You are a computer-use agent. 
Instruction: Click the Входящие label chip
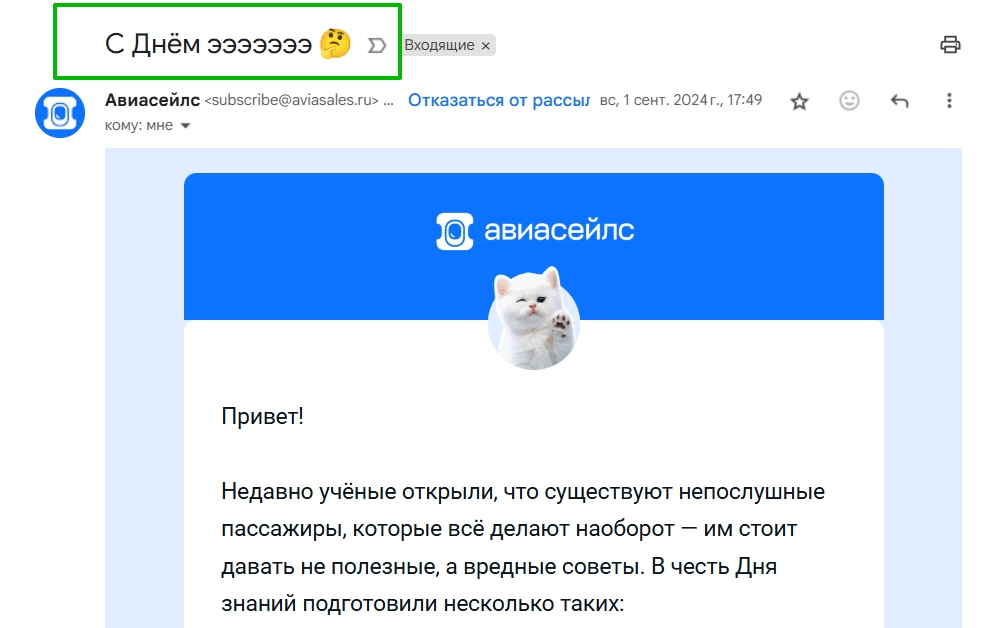(440, 45)
